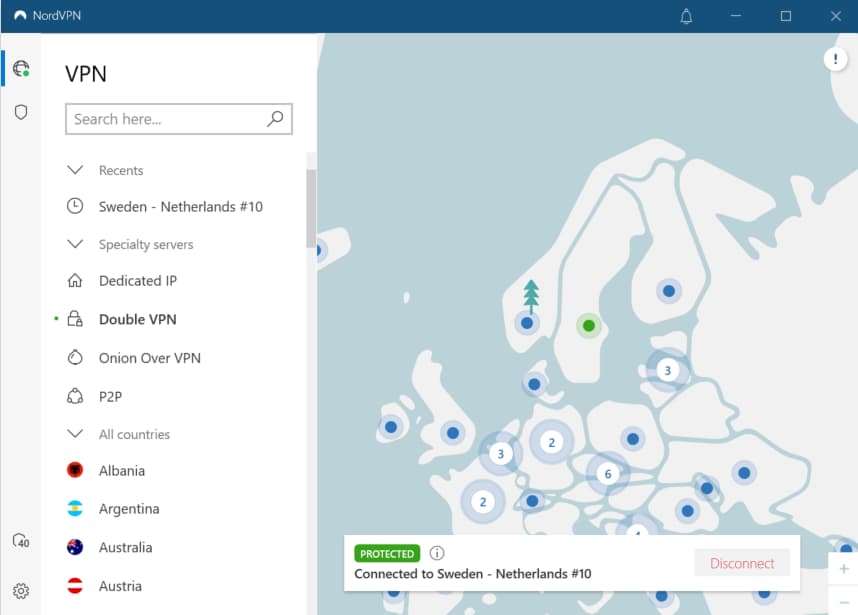The image size is (858, 615).
Task: Click the Finland server pin on map
Action: click(x=669, y=291)
